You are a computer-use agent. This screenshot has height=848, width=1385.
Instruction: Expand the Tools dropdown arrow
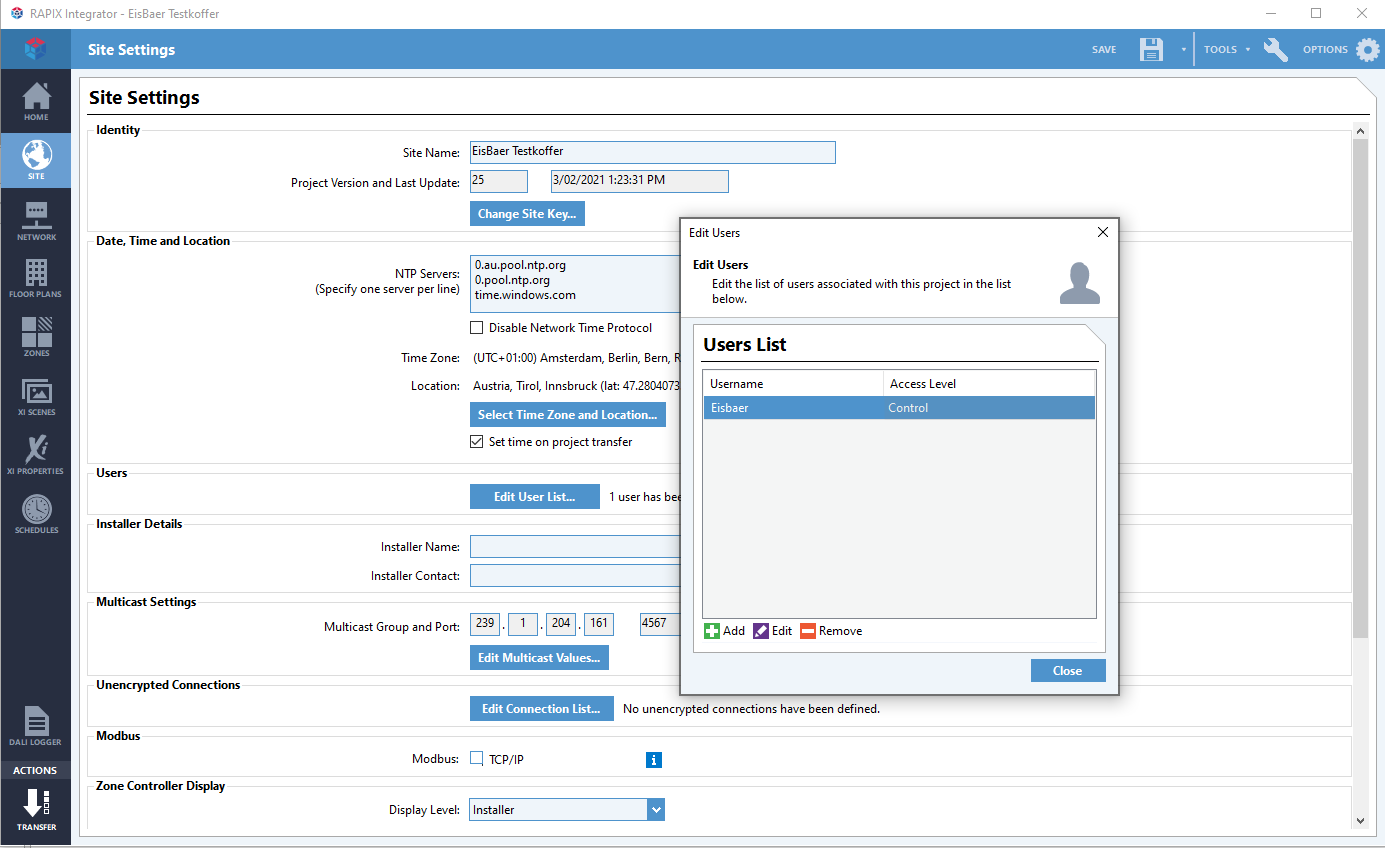[x=1248, y=50]
